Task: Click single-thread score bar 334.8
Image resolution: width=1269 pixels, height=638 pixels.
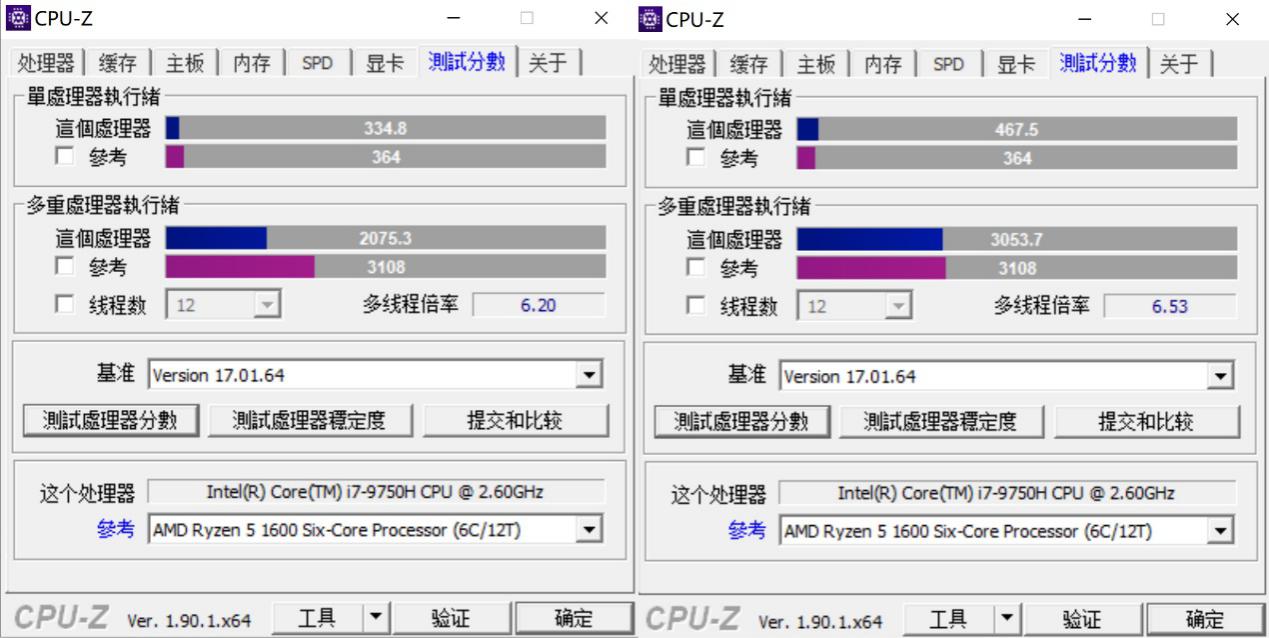Action: (x=385, y=127)
